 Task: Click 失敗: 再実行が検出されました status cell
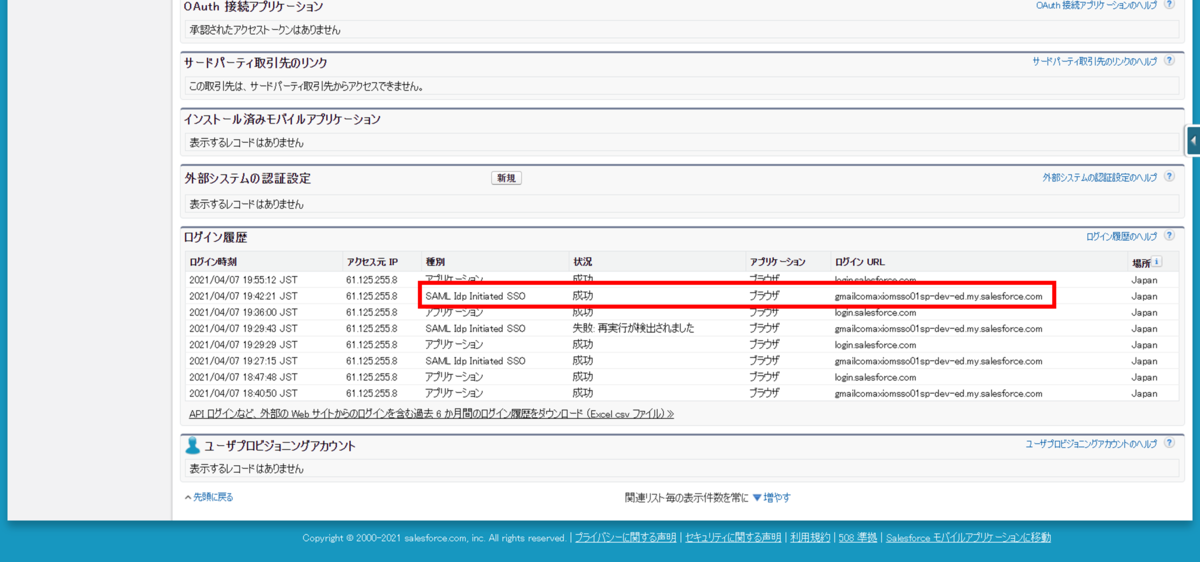(x=633, y=328)
